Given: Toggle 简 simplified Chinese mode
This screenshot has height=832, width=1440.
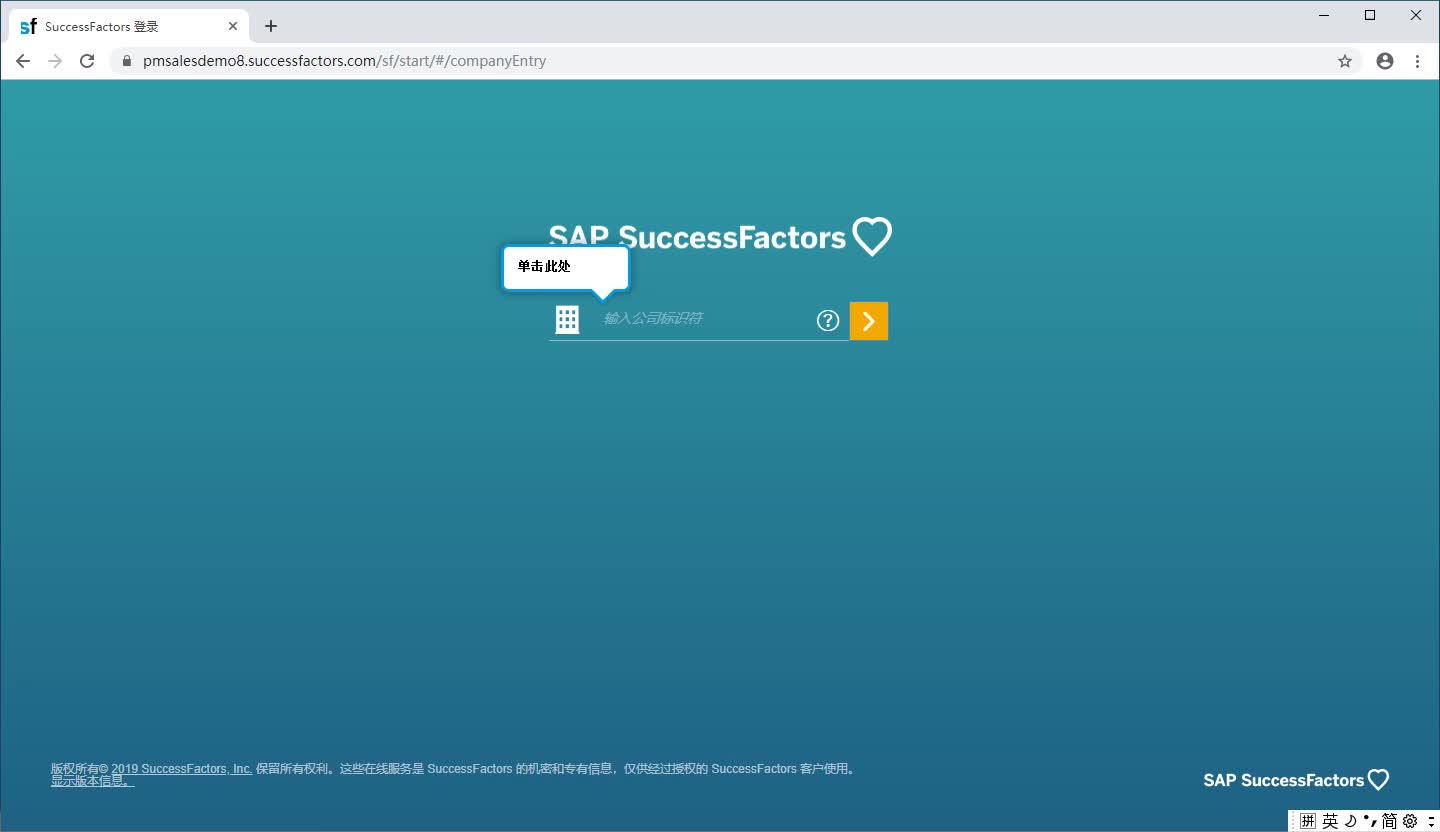Looking at the screenshot, I should pos(1390,821).
